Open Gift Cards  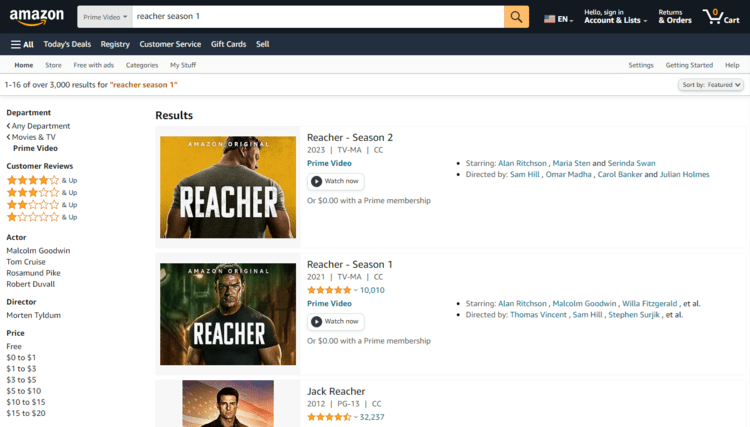(228, 44)
